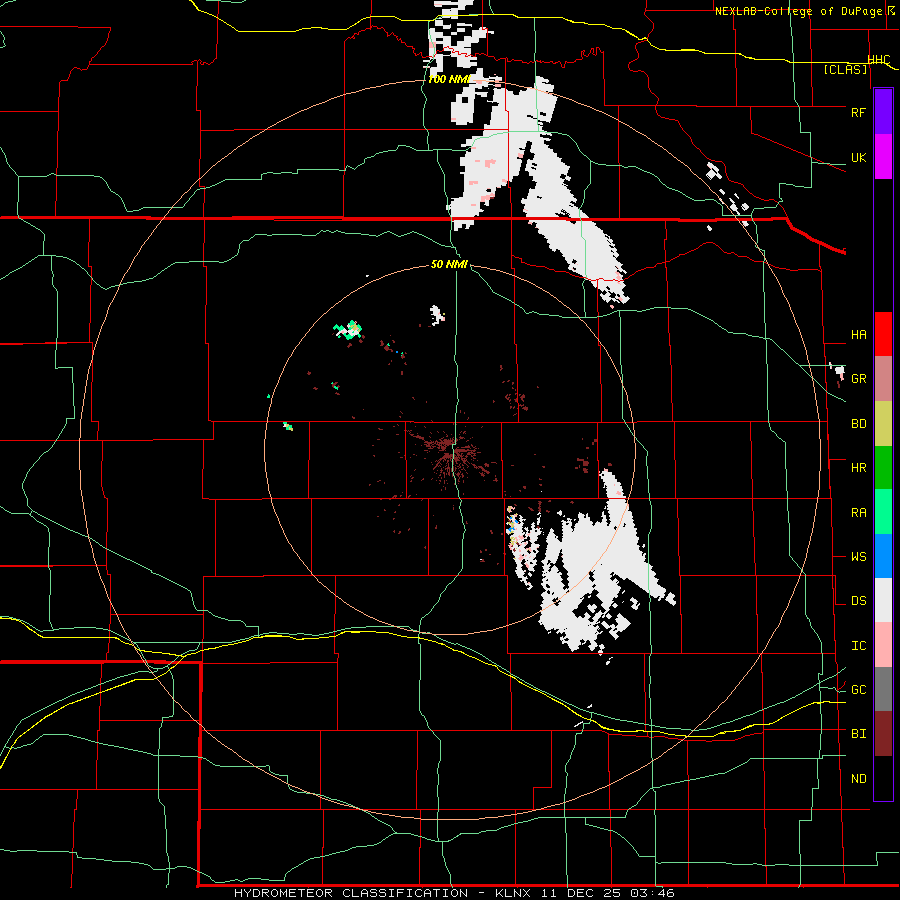Click the UK legend label

[858, 157]
